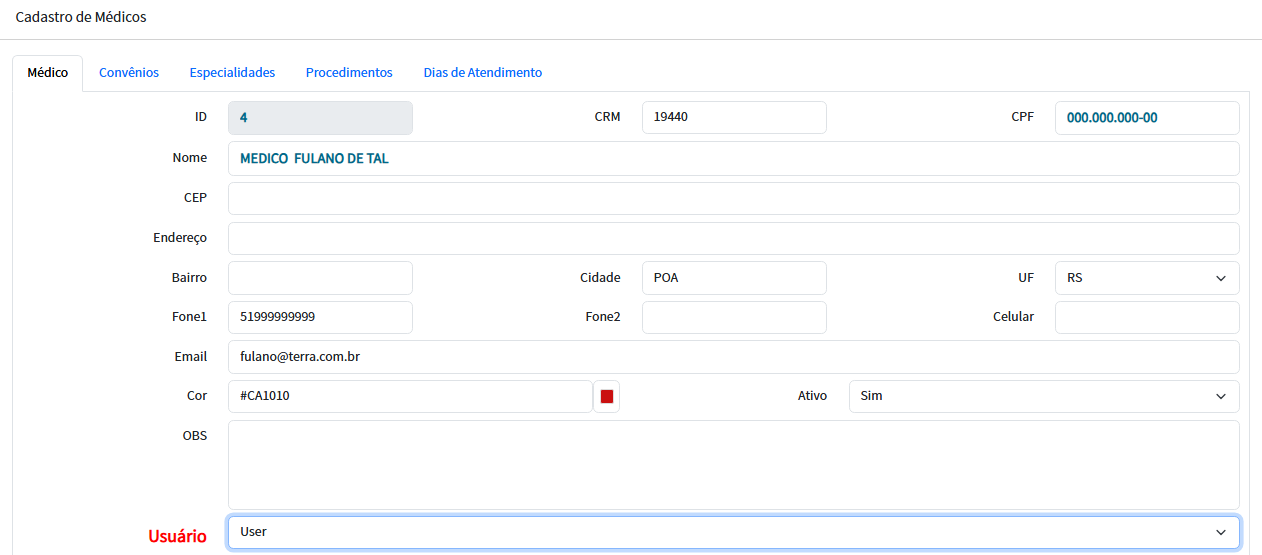1262x555 pixels.
Task: Click the Fone1 phone number field
Action: pos(320,317)
